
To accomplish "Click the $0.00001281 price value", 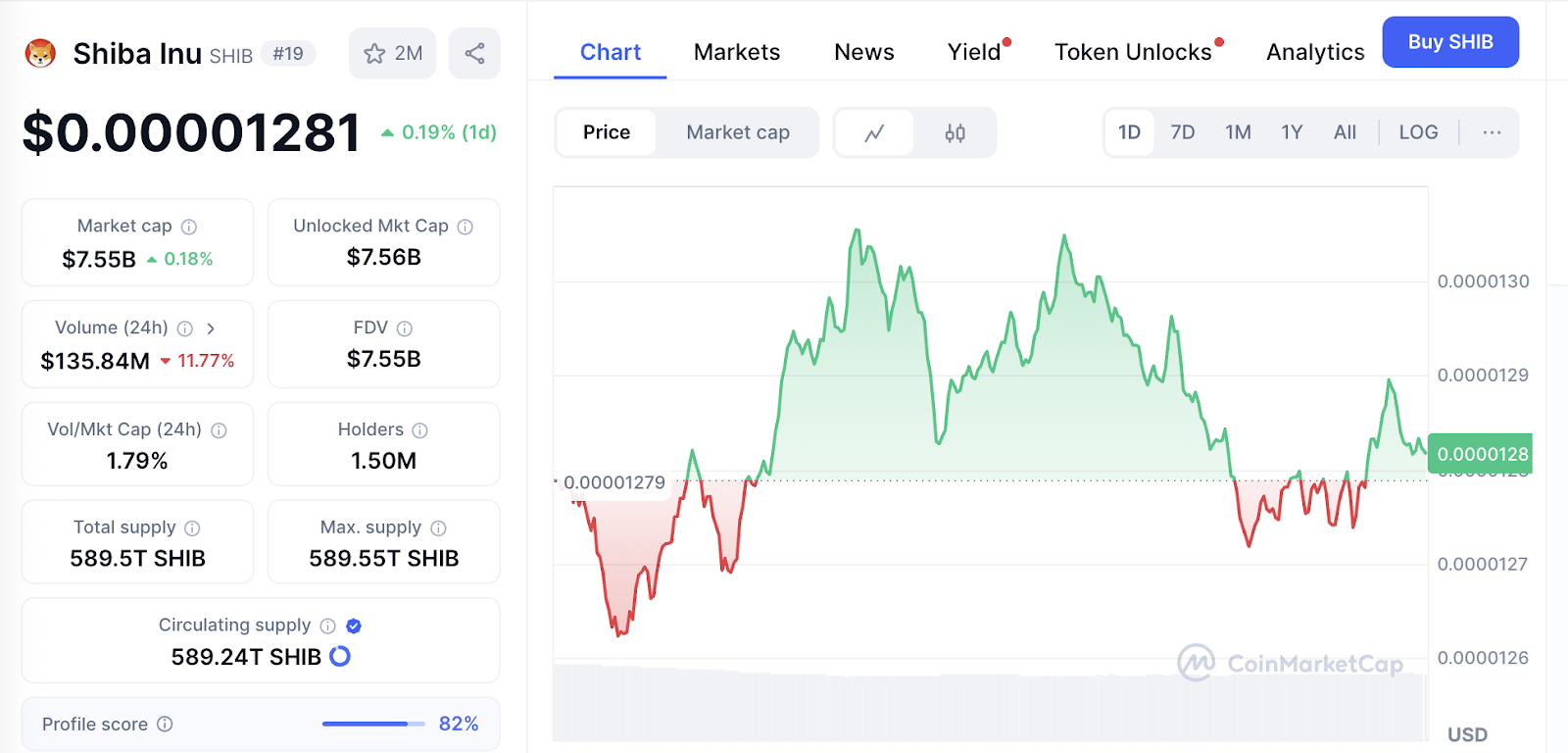I will 192,132.
